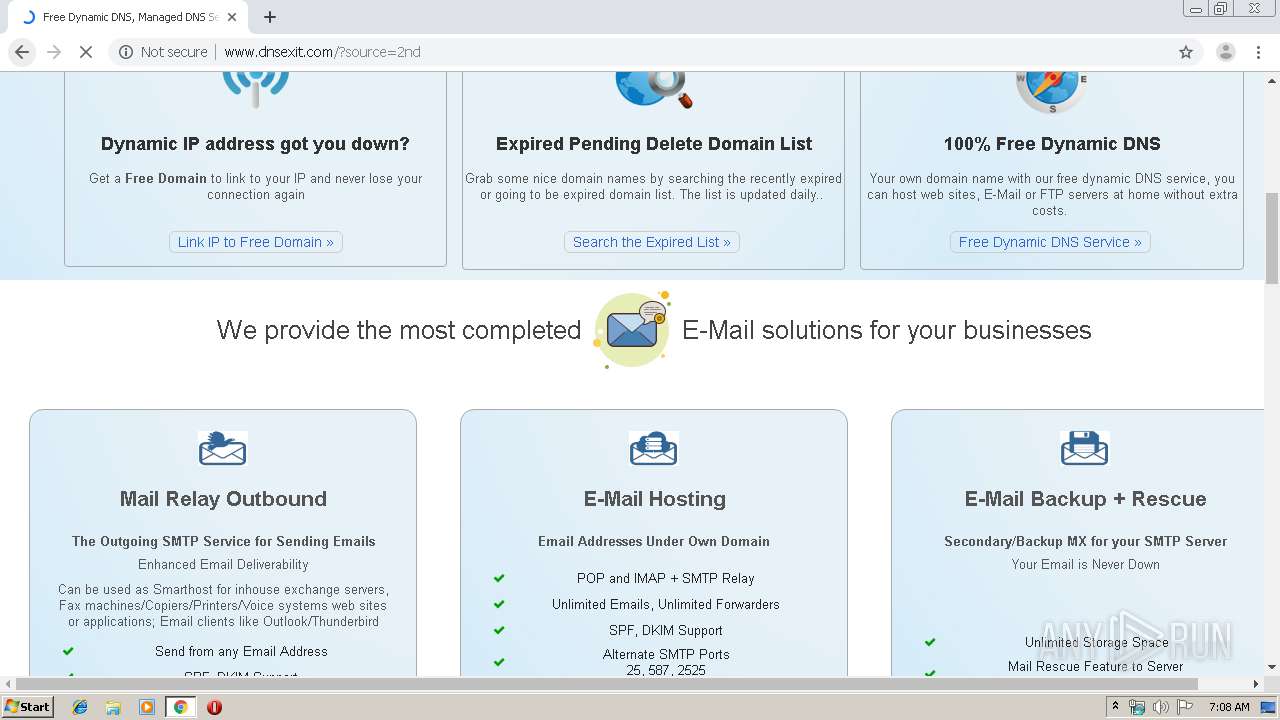1280x720 pixels.
Task: Click checkmark beside Unlimited Emails
Action: [x=499, y=604]
